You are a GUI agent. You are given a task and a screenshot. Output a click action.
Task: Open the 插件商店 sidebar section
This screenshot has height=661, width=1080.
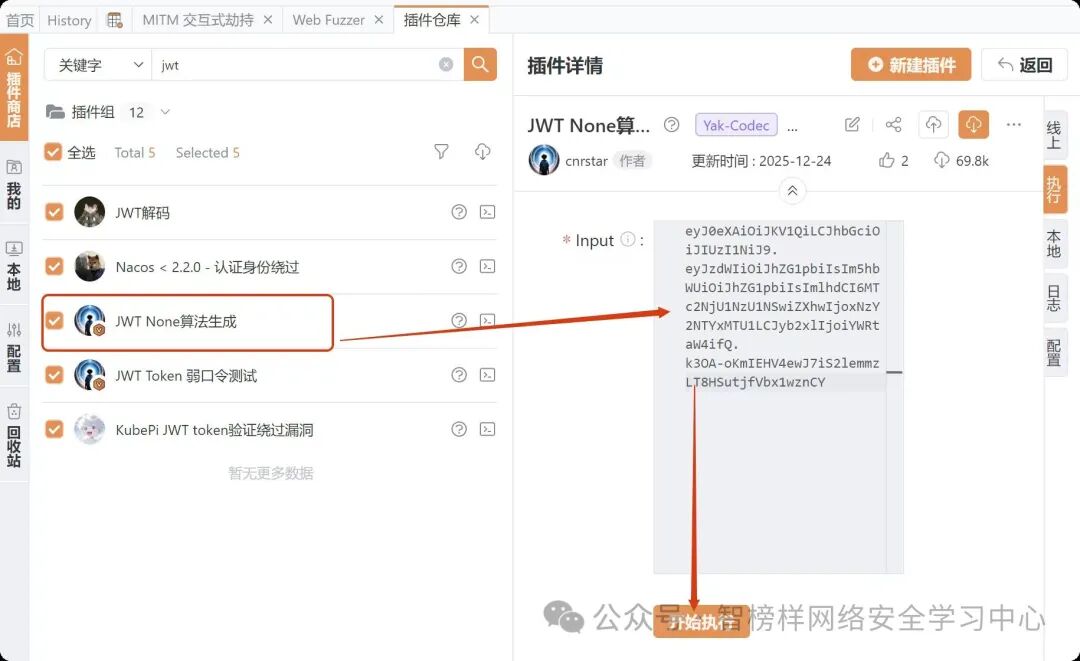pos(14,88)
